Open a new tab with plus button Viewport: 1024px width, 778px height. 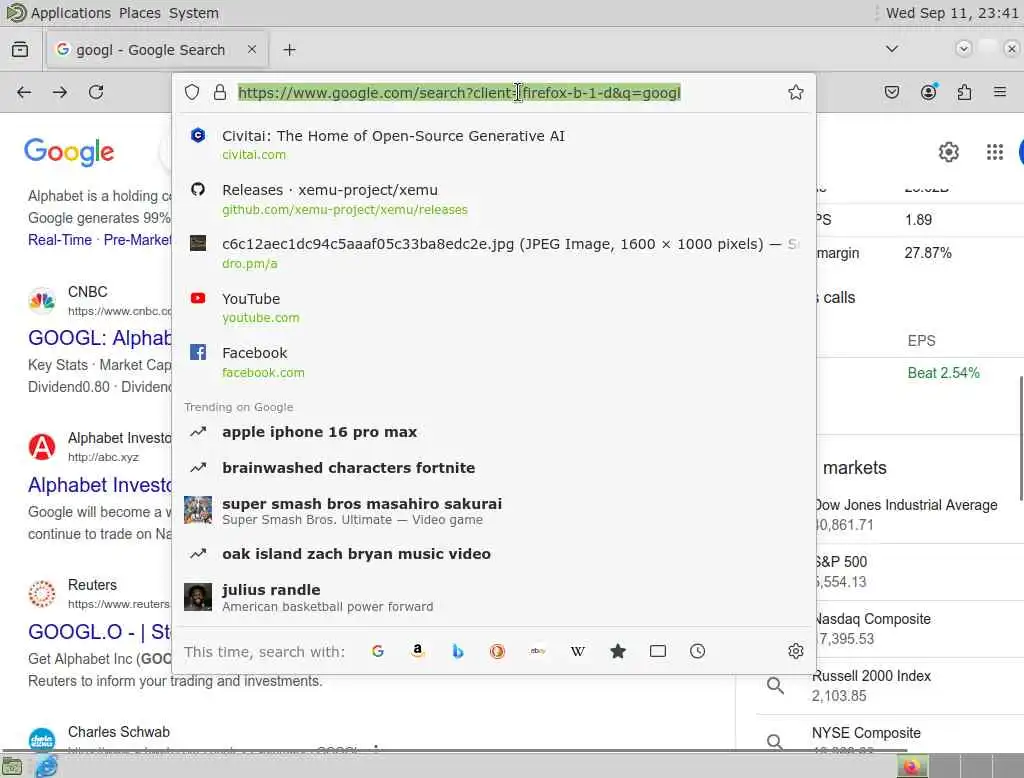pyautogui.click(x=289, y=50)
